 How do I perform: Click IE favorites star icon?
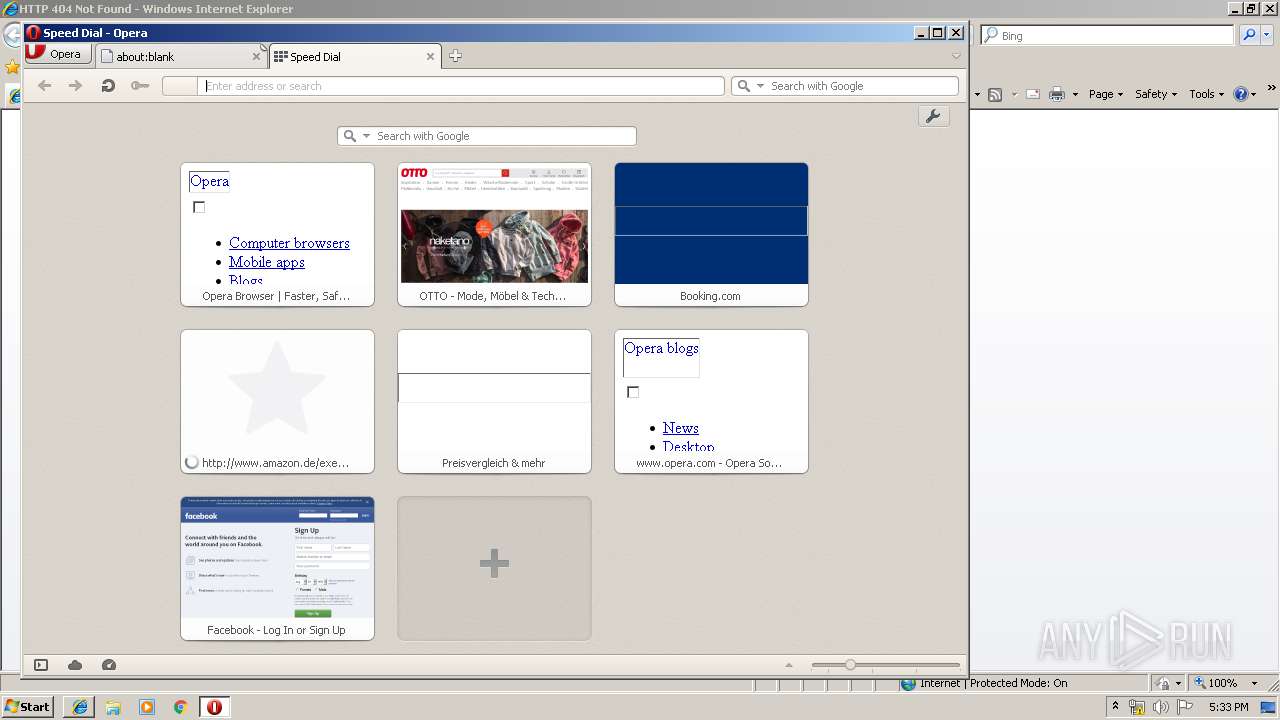tap(12, 67)
